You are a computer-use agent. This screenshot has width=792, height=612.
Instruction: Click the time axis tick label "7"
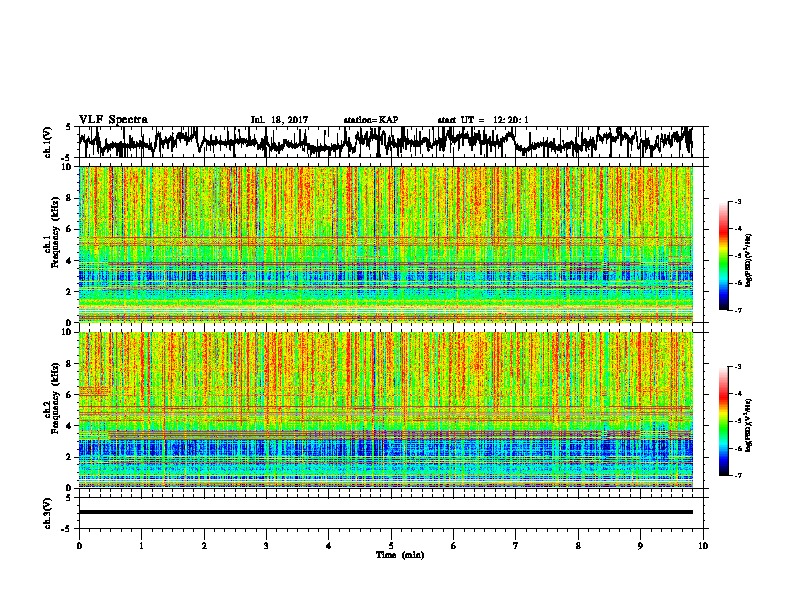[x=516, y=546]
